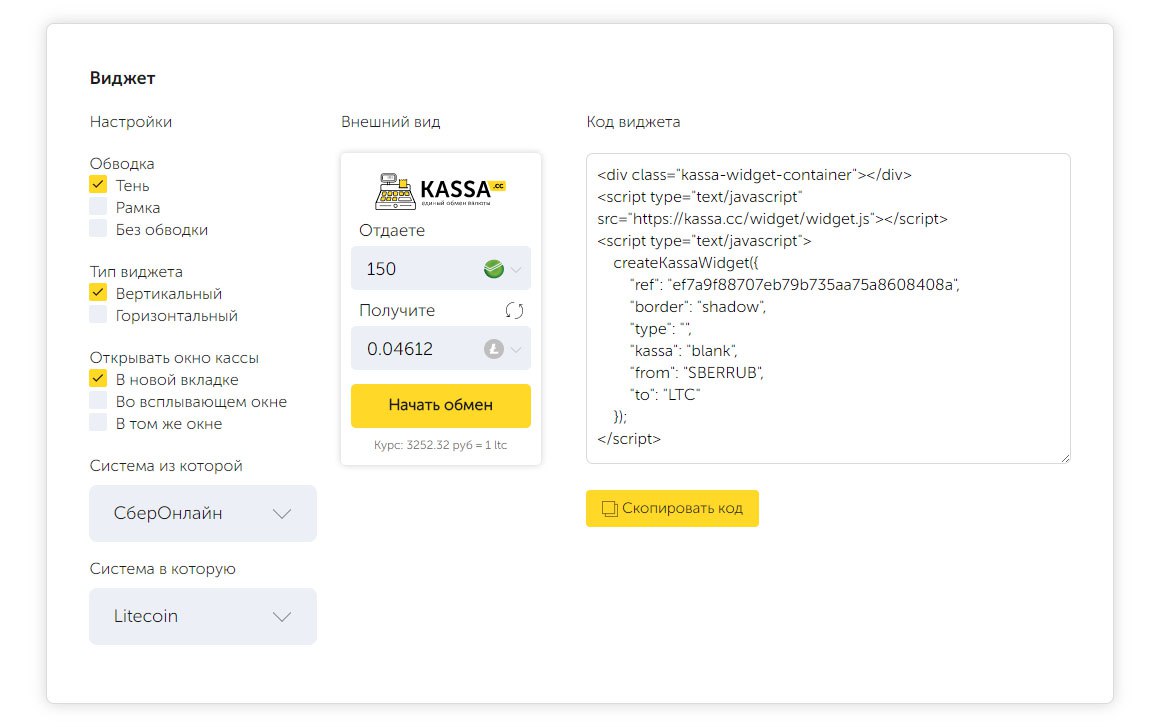The image size is (1163, 727).
Task: Toggle the В новой вкладке option
Action: 98,378
